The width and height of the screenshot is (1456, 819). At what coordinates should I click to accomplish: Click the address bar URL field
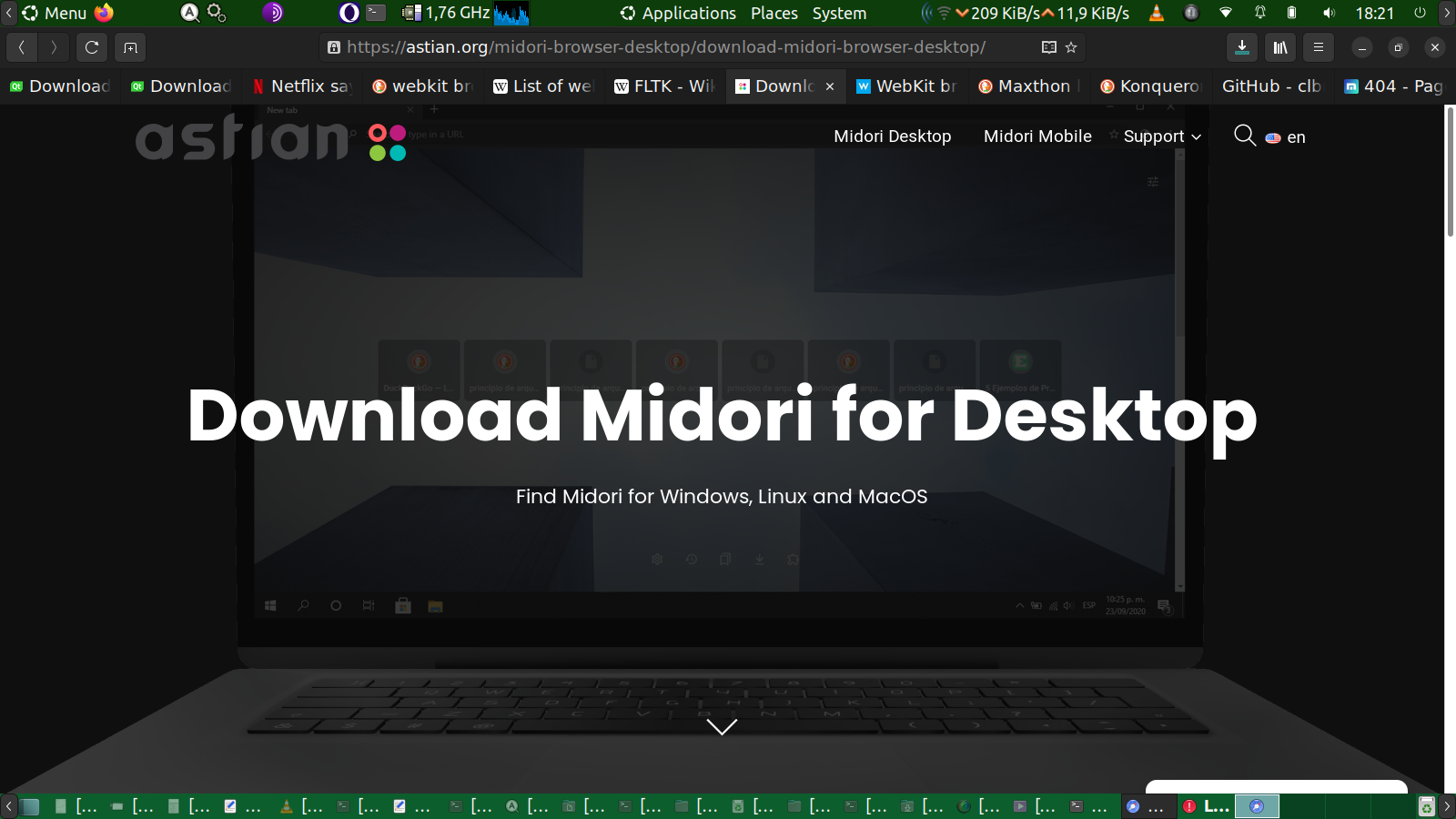point(664,47)
